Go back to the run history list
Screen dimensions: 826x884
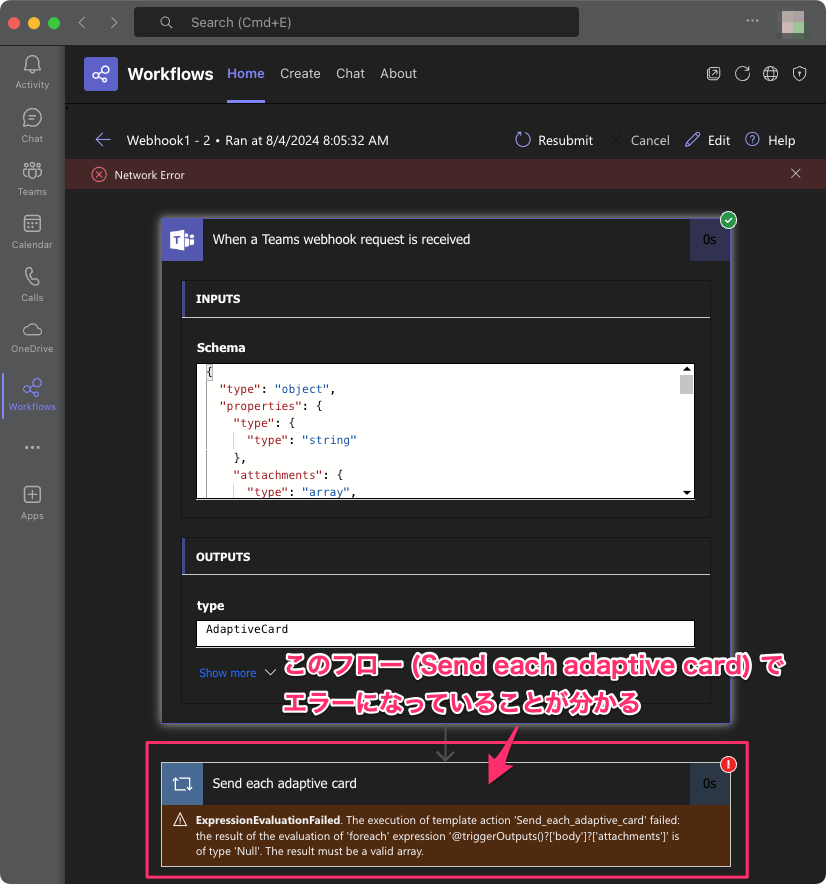click(103, 140)
